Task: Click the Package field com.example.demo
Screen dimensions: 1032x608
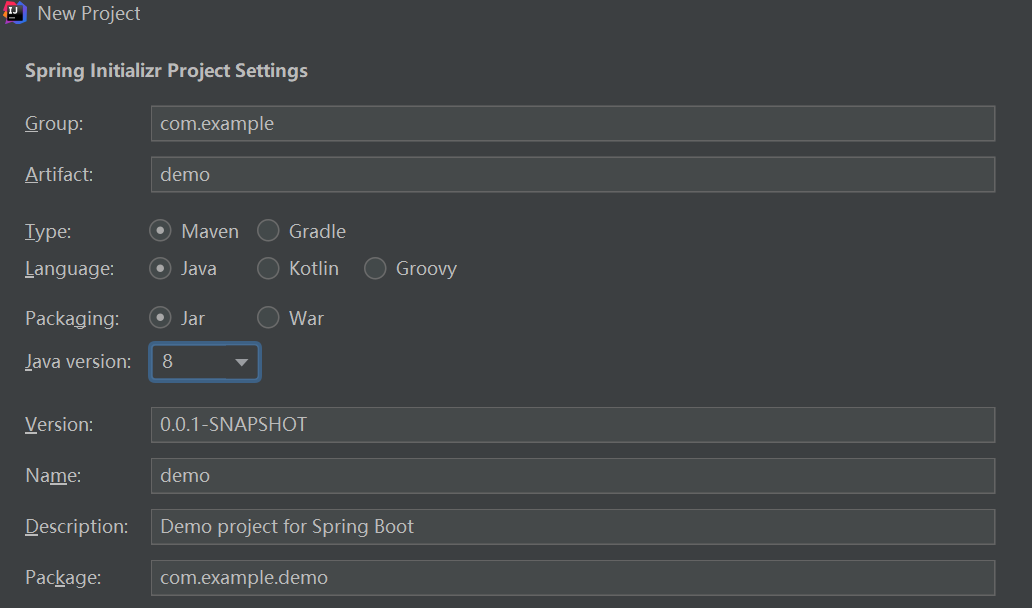Action: click(572, 577)
